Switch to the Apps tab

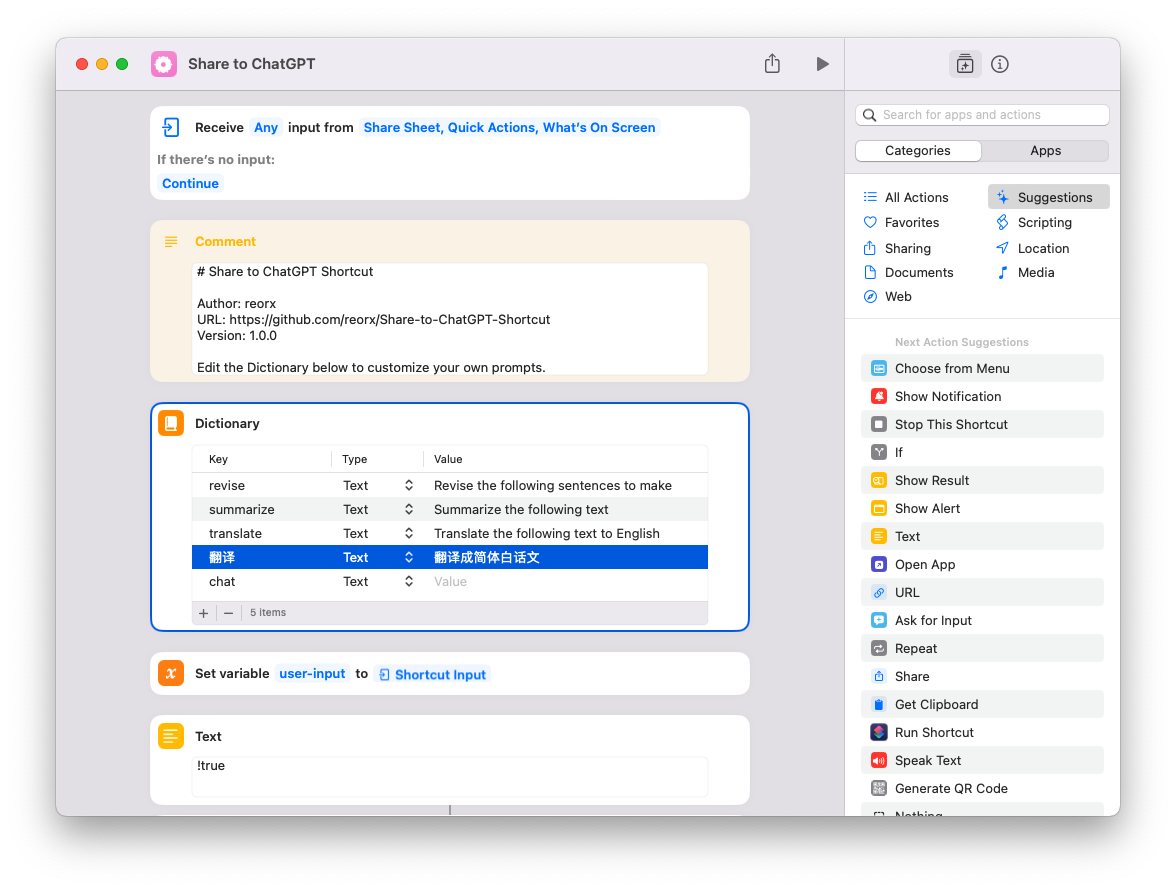1045,151
